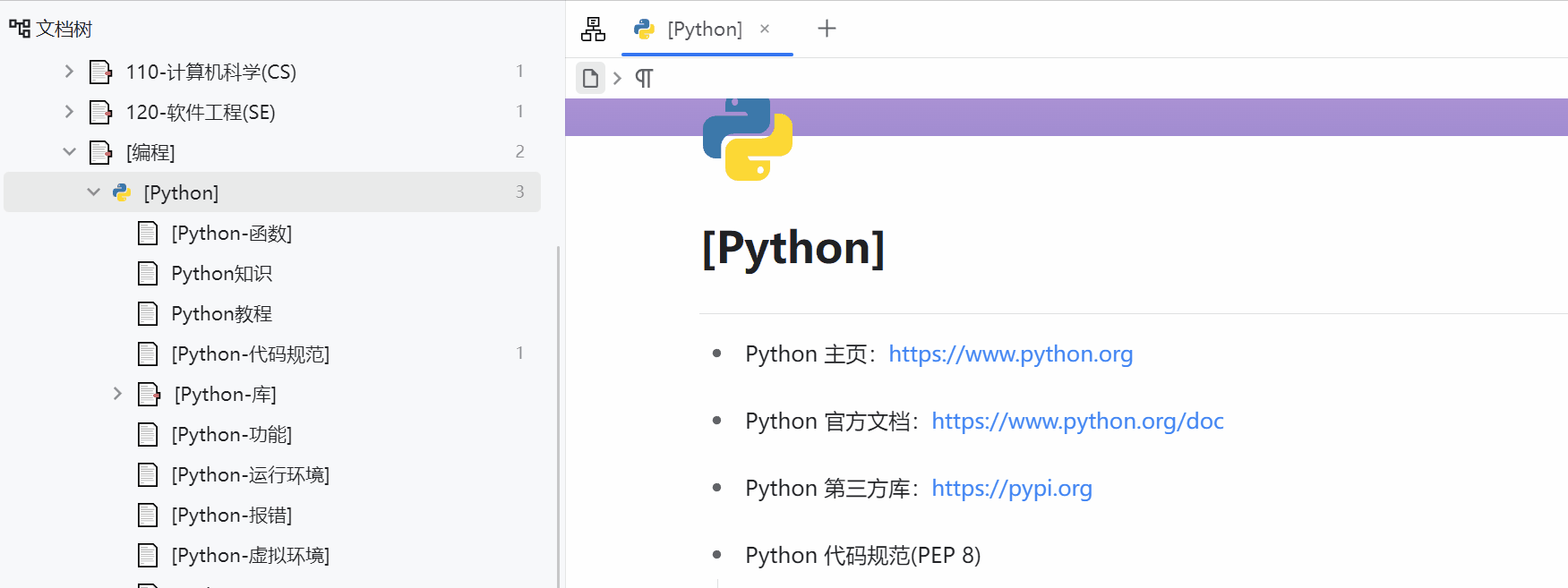Click file icon of [Python-库]
Viewport: 1568px width, 588px height.
point(150,395)
